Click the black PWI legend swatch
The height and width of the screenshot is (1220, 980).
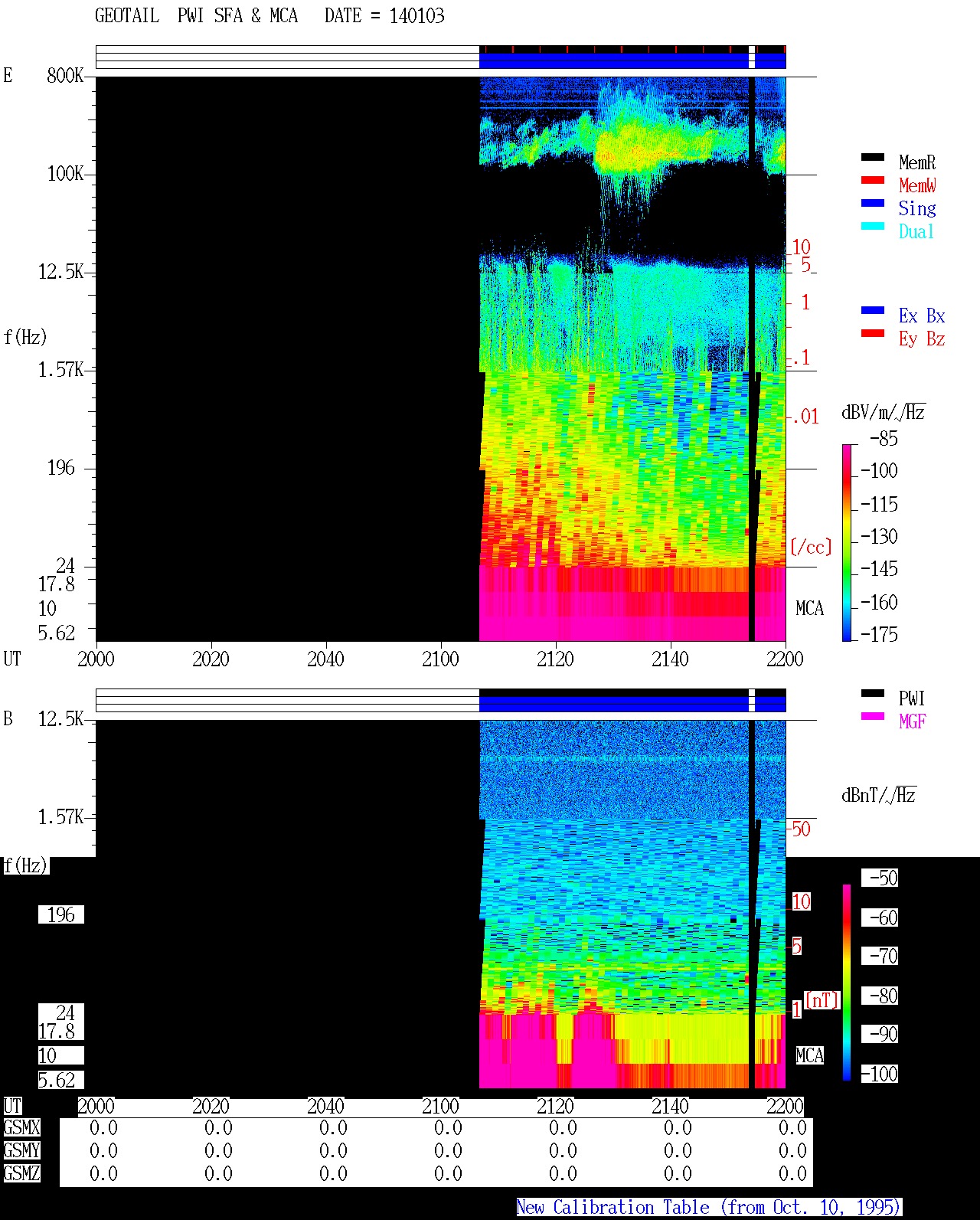tap(872, 693)
